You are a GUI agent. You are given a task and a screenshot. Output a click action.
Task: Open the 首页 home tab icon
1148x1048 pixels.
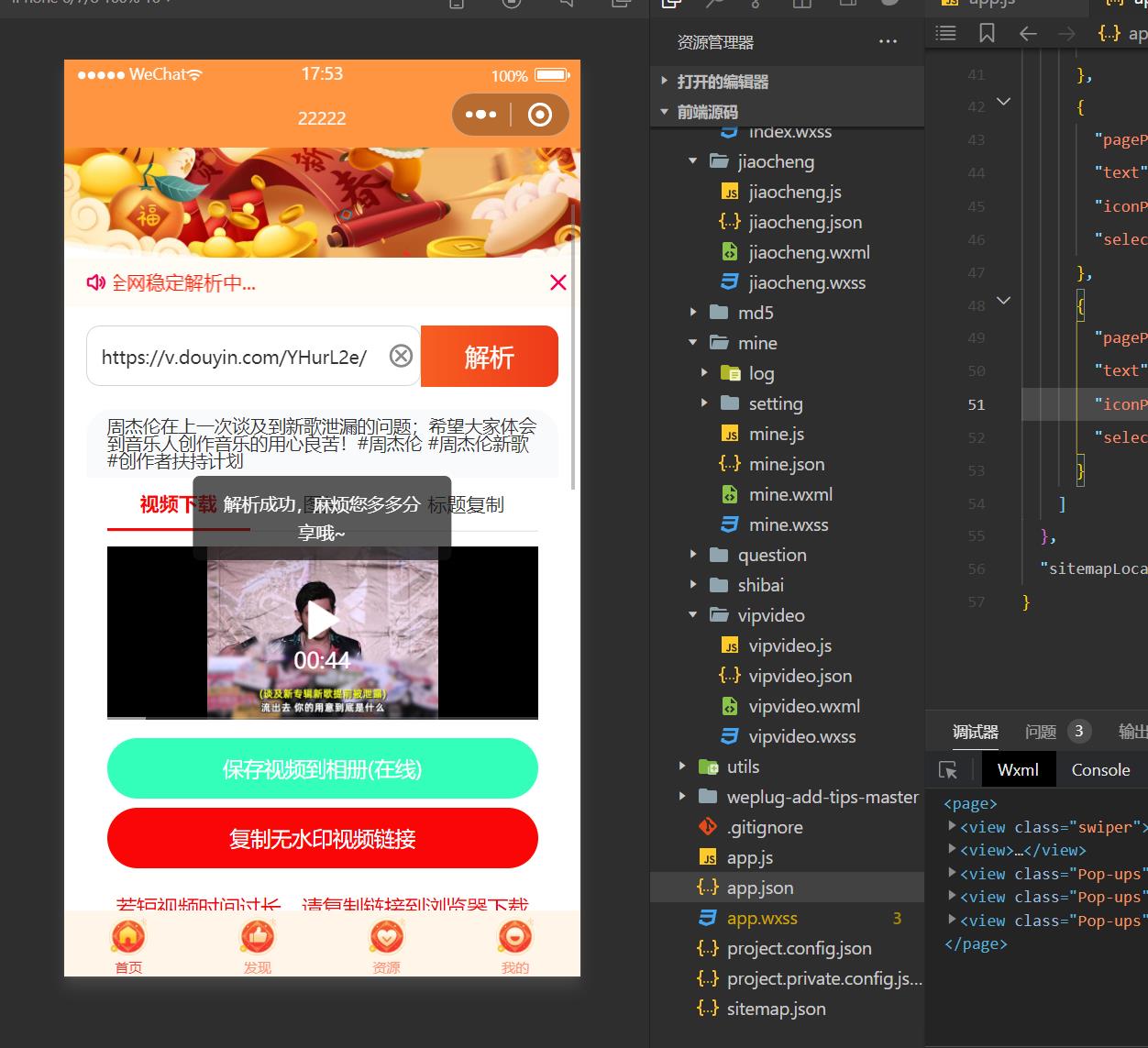[128, 937]
